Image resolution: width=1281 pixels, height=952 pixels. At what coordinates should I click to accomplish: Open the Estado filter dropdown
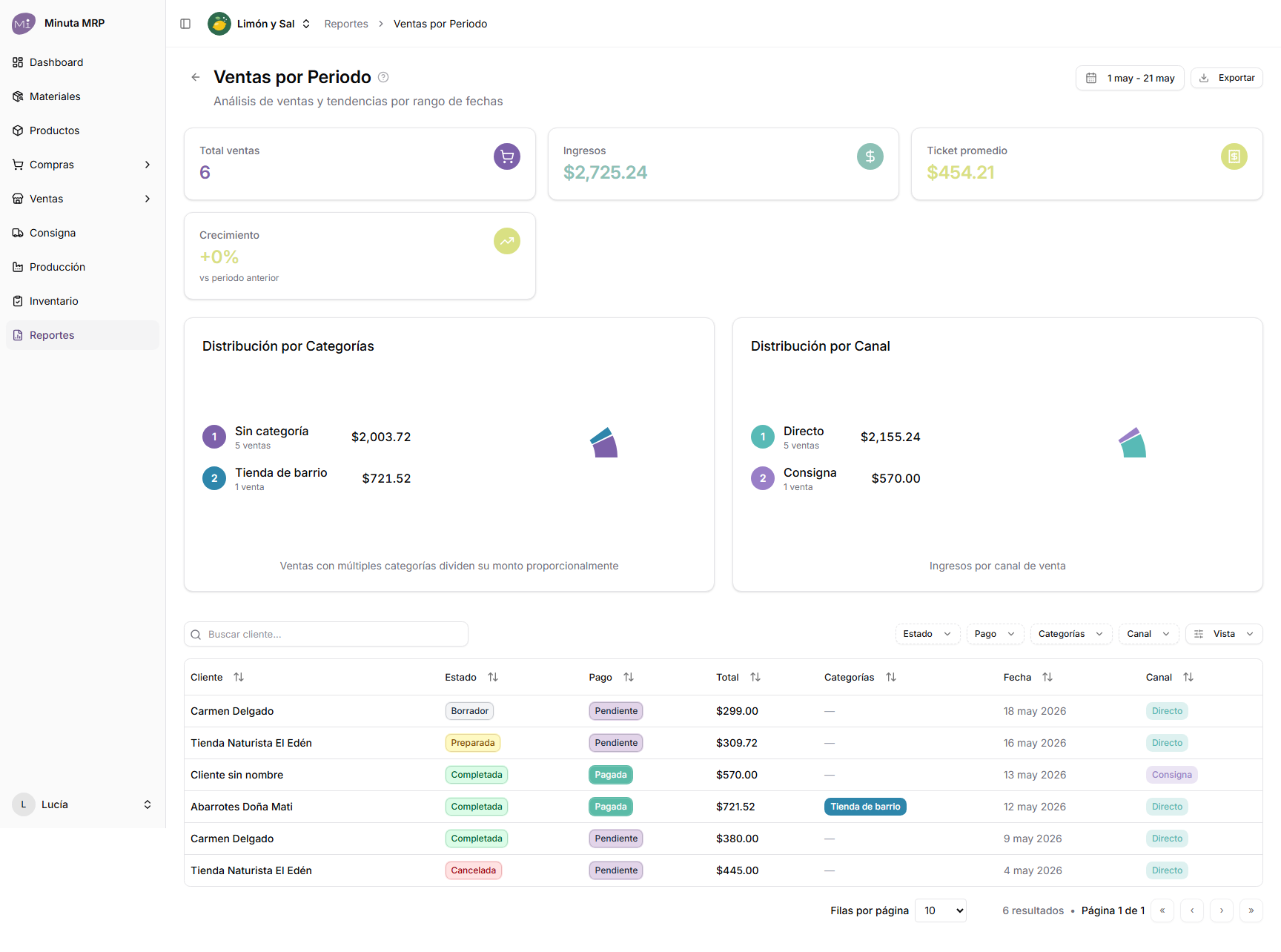coord(927,634)
